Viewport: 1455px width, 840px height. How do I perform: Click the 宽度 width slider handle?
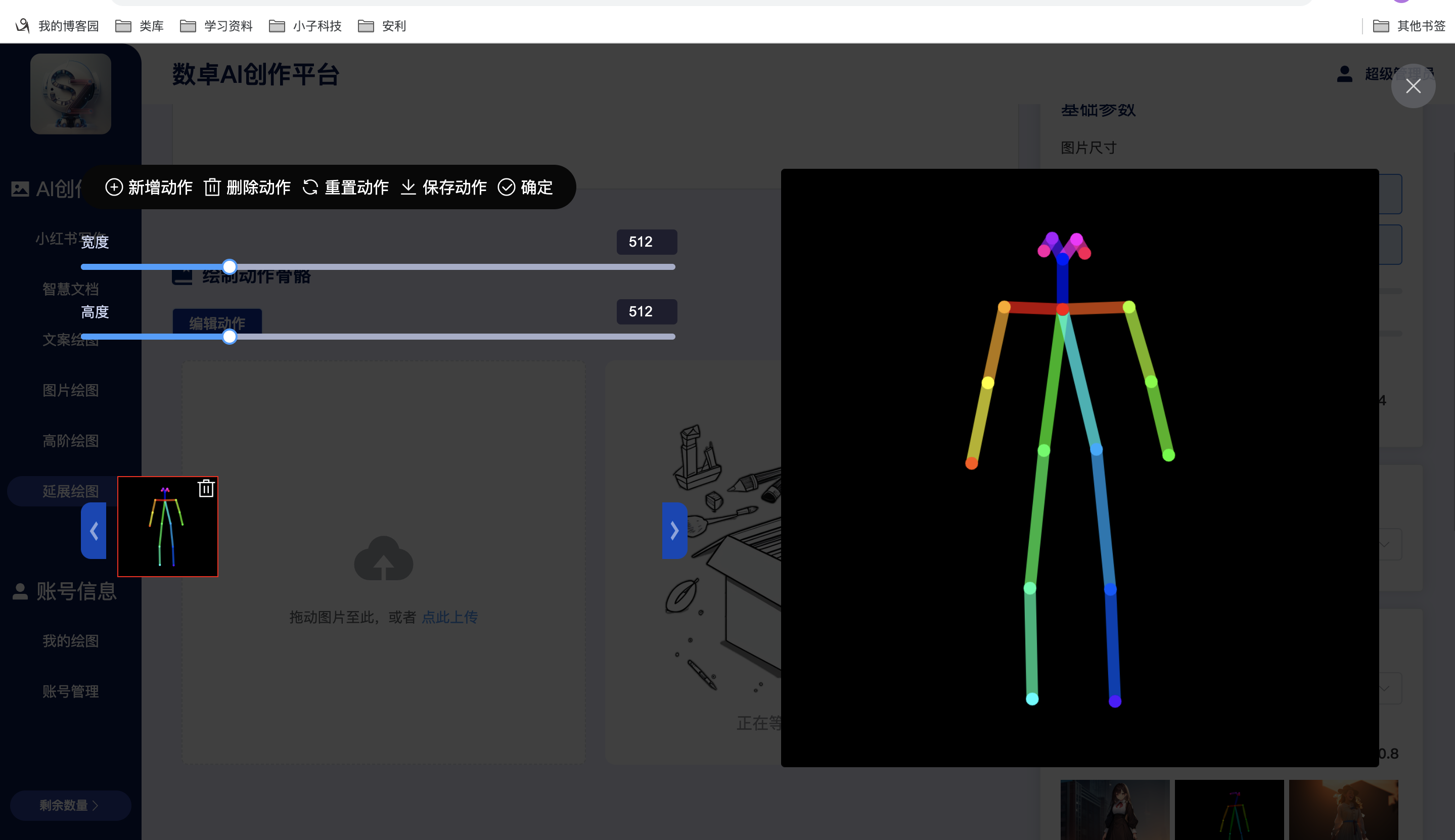230,266
